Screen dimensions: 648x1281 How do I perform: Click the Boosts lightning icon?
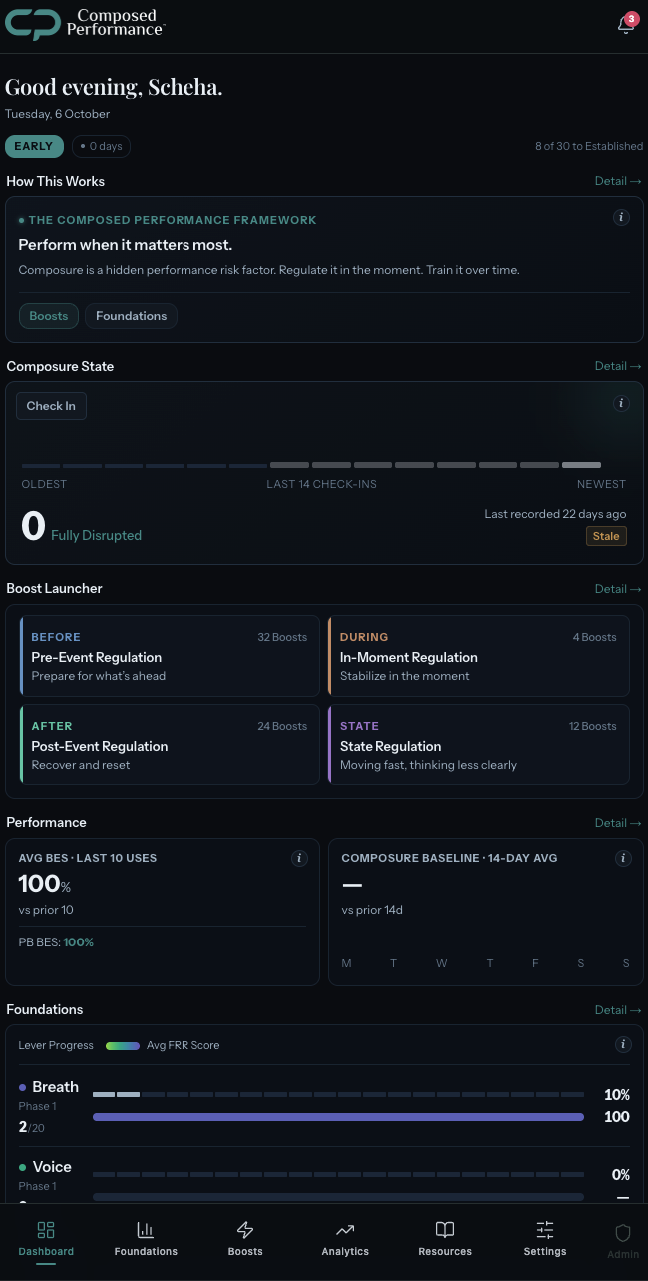coord(245,1230)
